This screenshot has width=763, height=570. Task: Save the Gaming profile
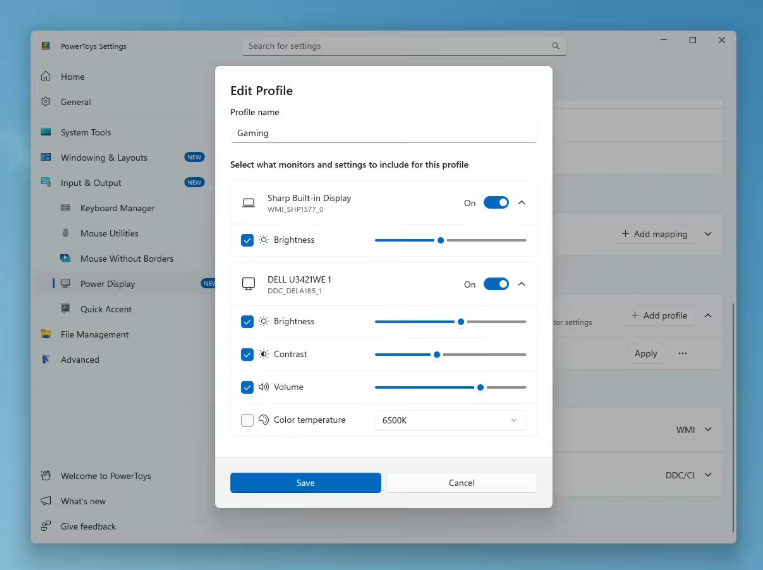(x=305, y=483)
